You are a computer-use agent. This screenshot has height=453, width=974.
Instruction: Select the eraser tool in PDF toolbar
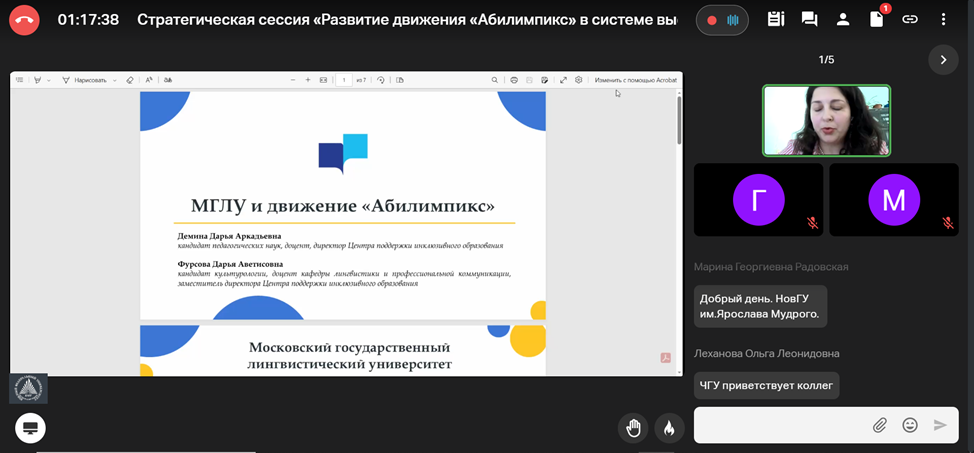click(x=130, y=80)
